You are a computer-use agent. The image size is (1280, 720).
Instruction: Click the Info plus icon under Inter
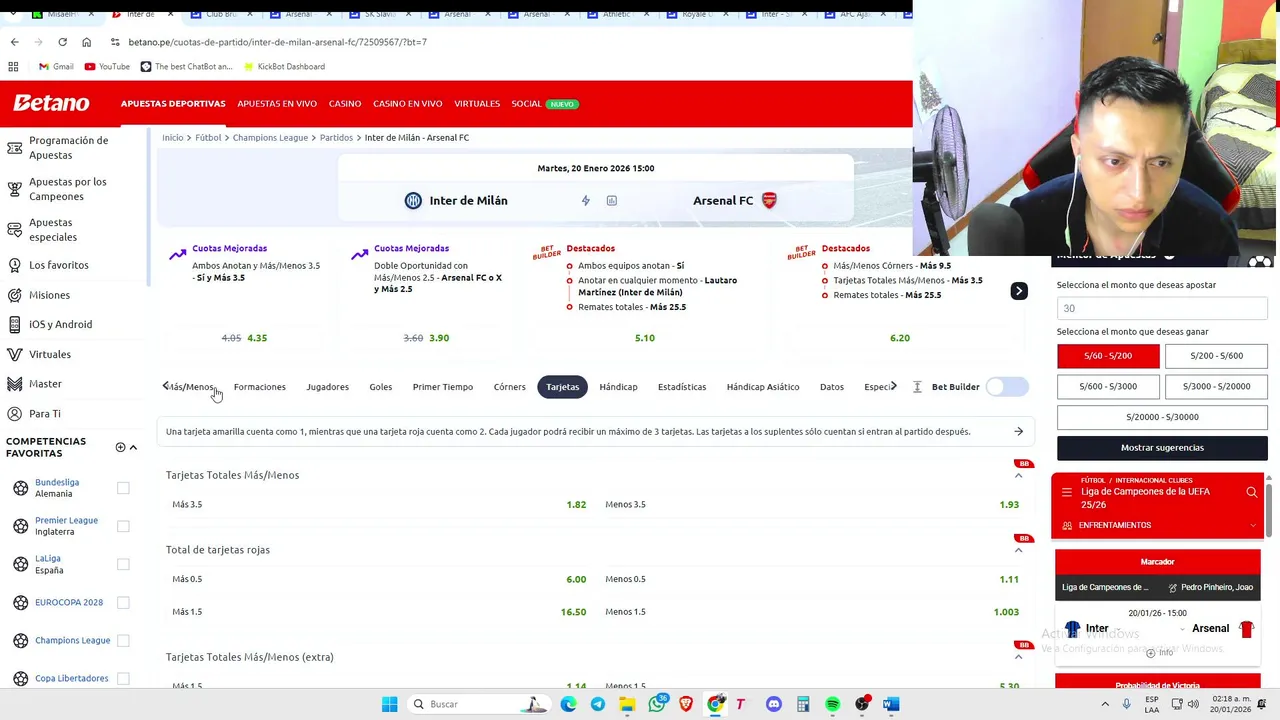click(1150, 652)
